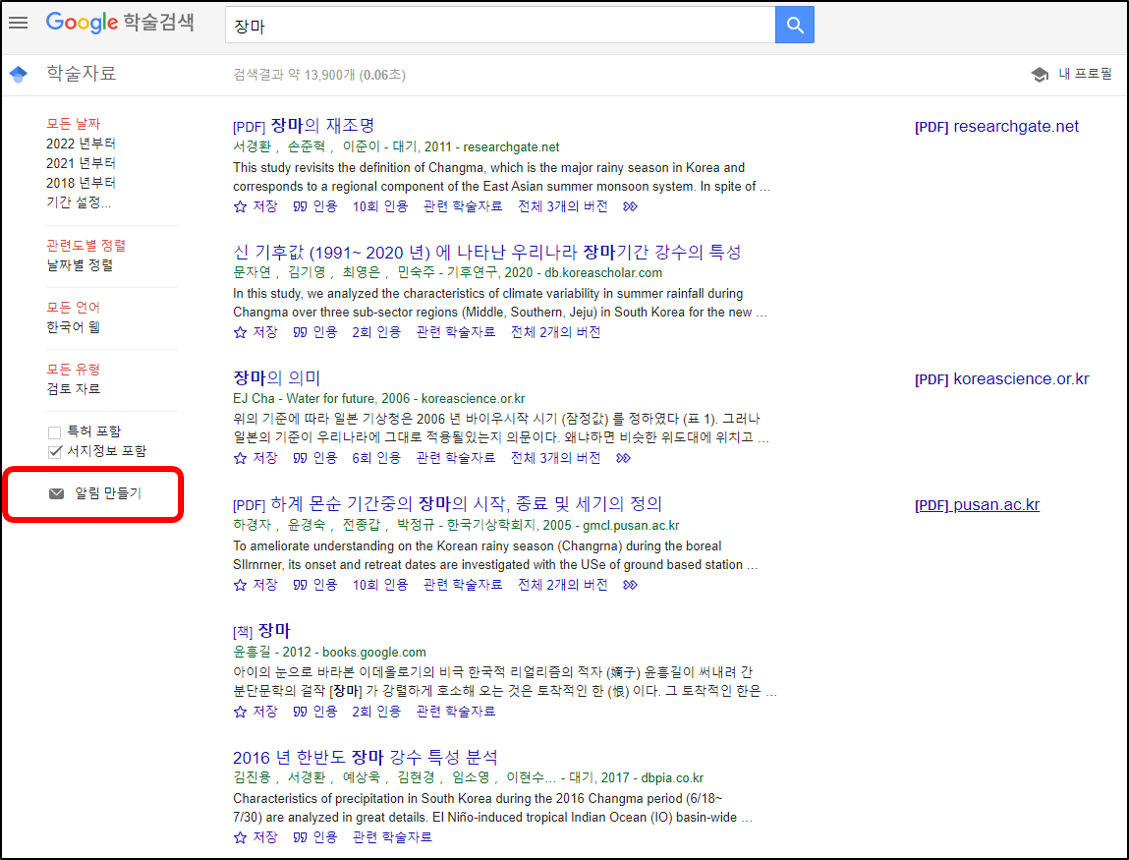Click cite quote icon for 2016 년 한반도 result
The height and width of the screenshot is (860, 1129).
click(300, 837)
